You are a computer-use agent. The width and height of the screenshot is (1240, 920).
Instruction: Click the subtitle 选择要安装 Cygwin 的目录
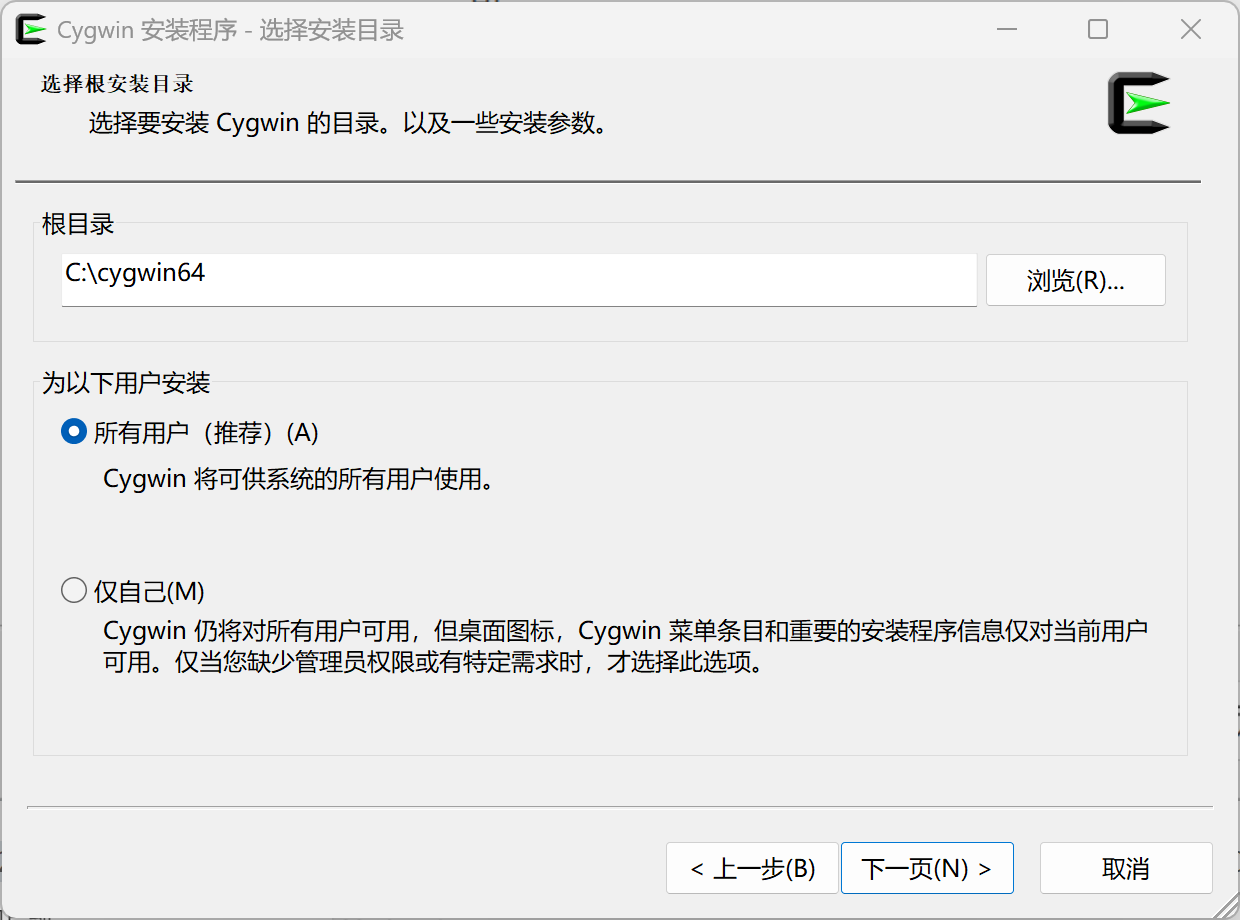[347, 125]
